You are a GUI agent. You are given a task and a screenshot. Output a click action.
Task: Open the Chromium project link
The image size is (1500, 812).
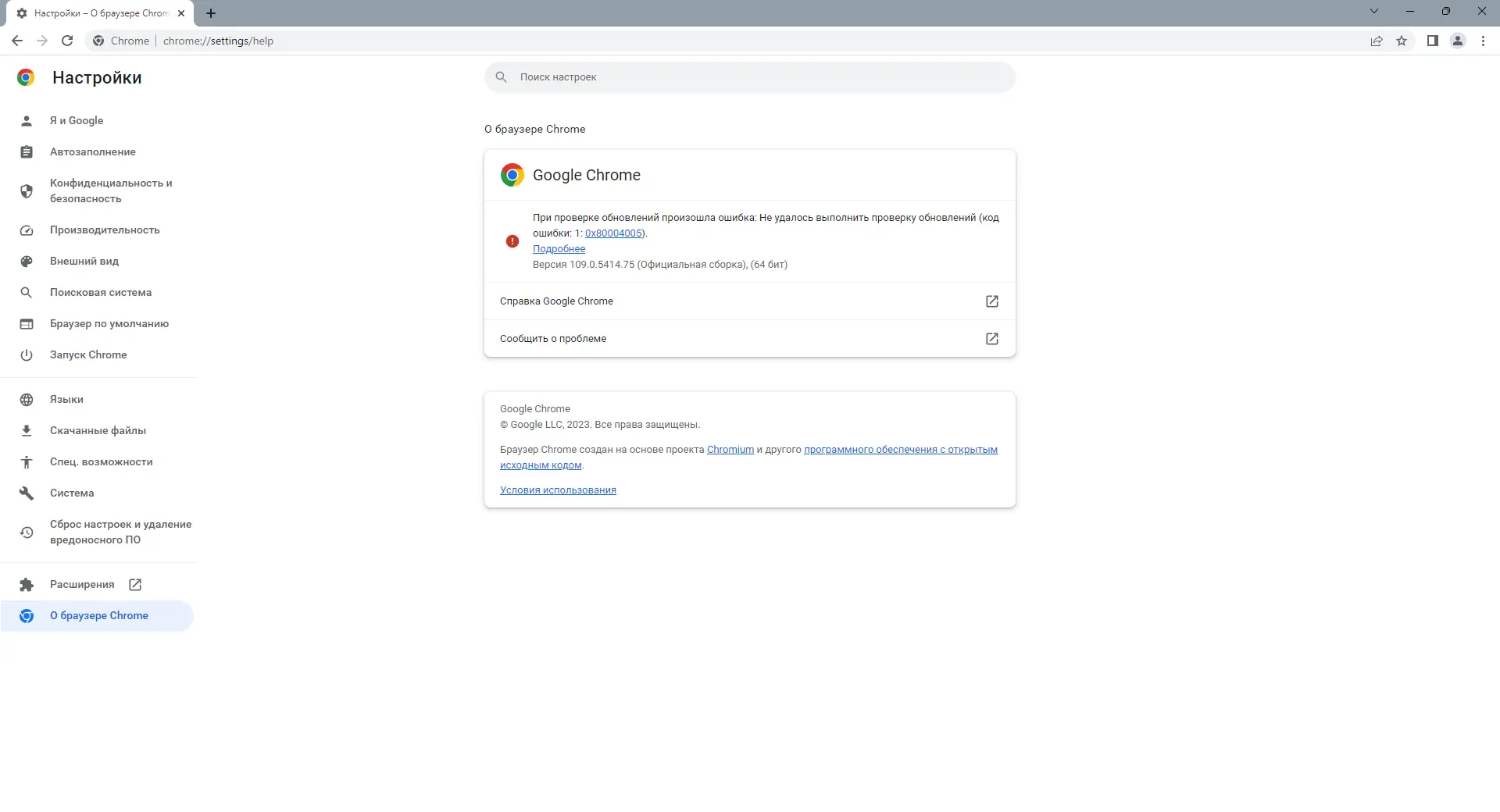pos(730,450)
